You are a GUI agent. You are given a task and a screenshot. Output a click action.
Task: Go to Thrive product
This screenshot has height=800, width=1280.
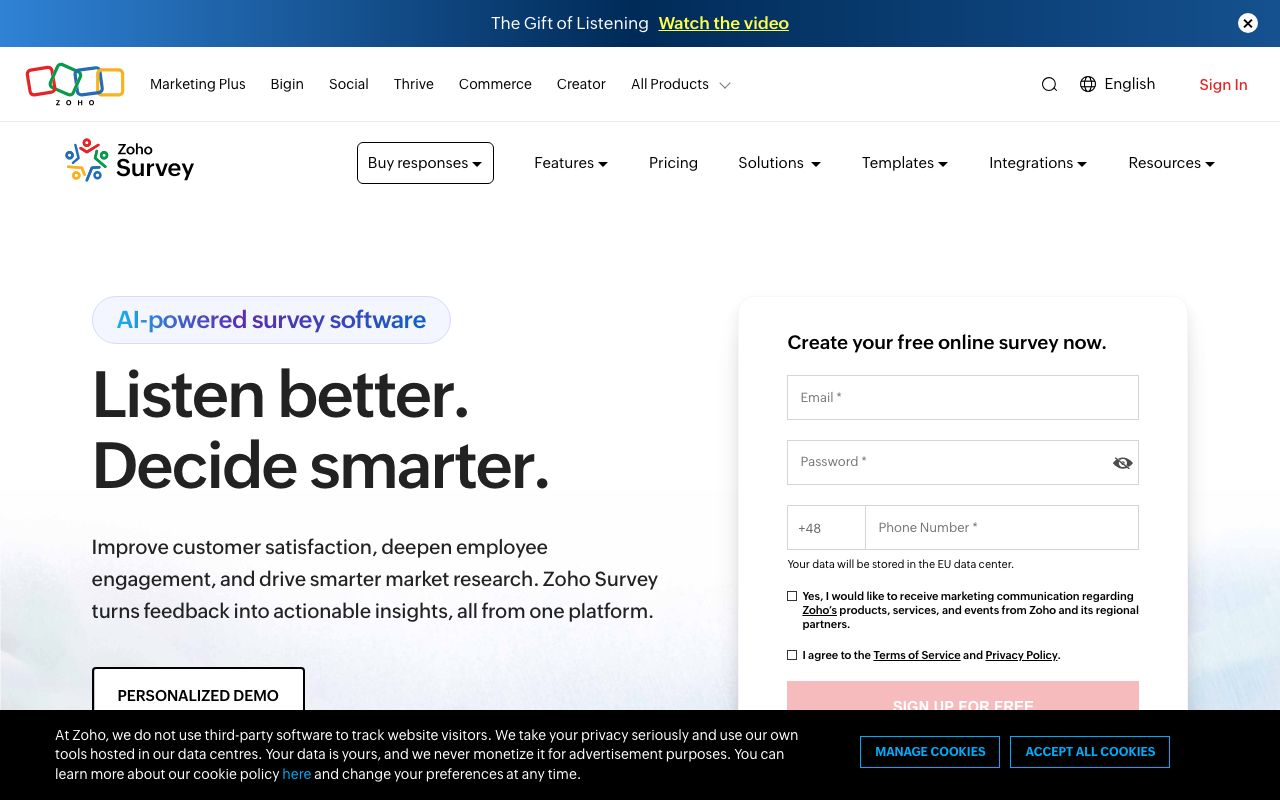[414, 84]
